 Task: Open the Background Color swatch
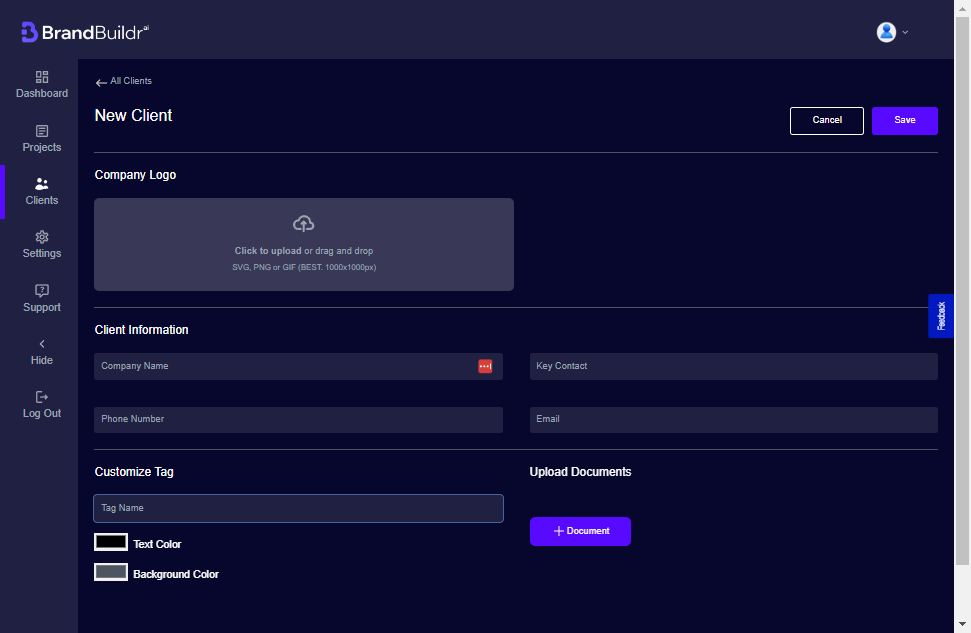111,572
